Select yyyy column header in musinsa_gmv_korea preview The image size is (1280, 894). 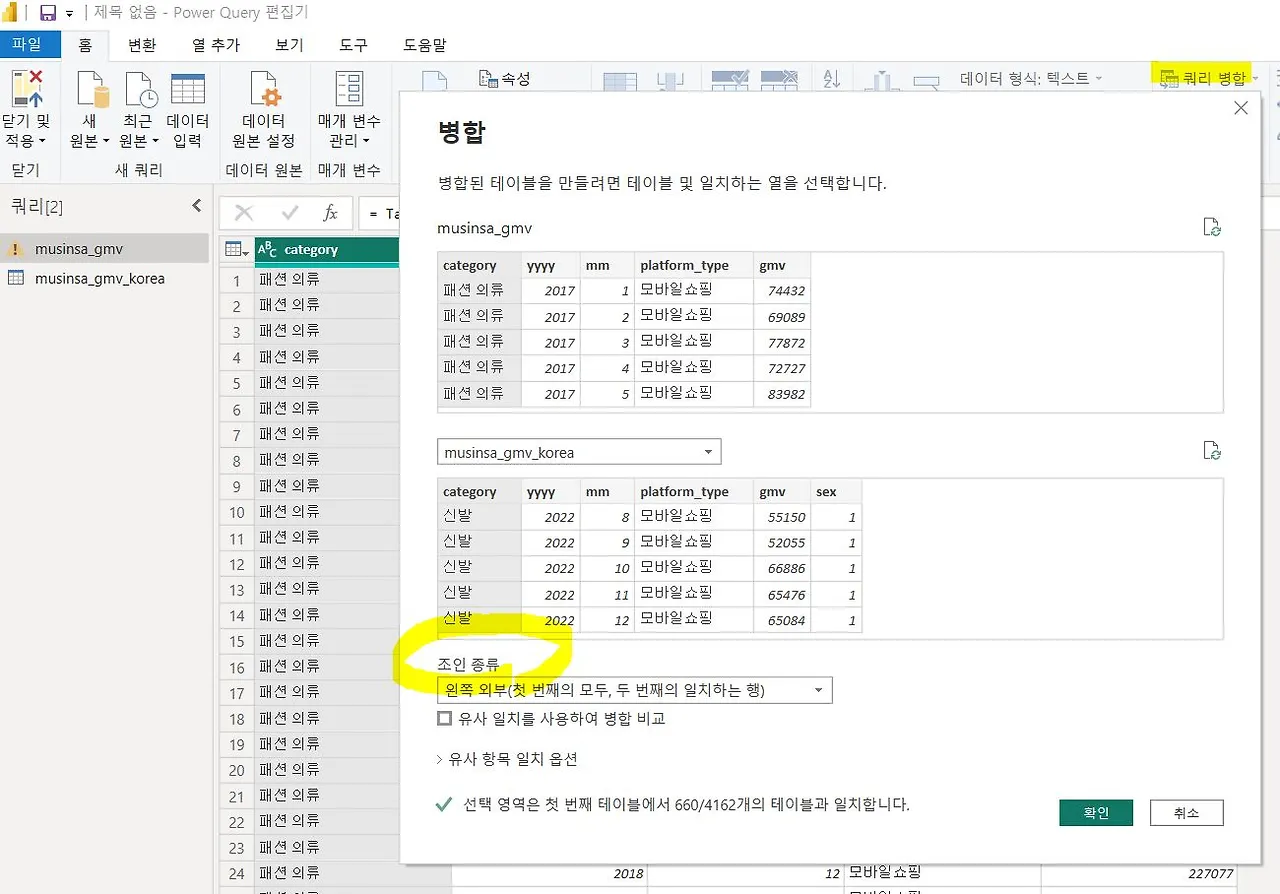[551, 491]
